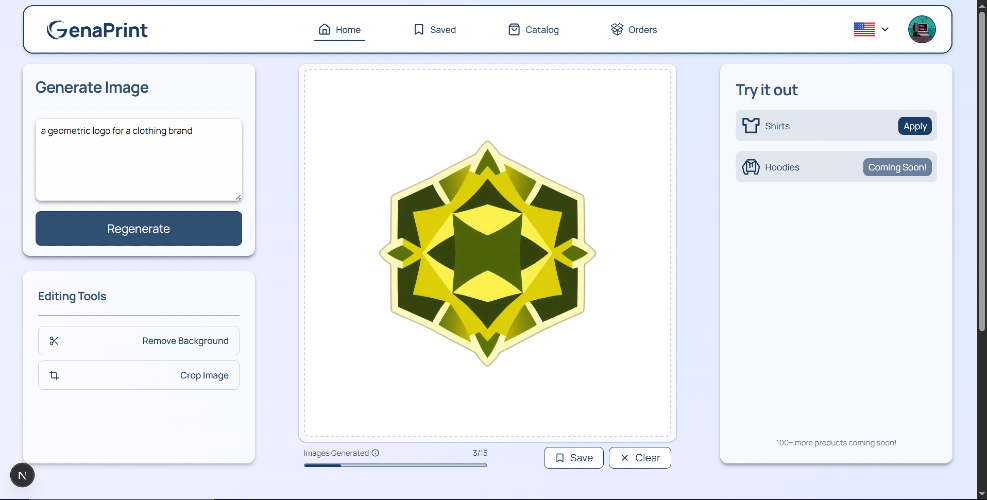The width and height of the screenshot is (987, 500).
Task: Open the Home tab
Action: (339, 30)
